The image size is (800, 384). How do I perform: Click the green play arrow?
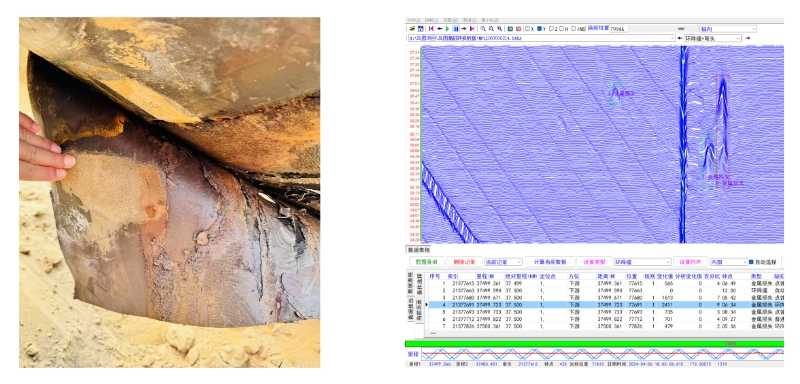[447, 29]
